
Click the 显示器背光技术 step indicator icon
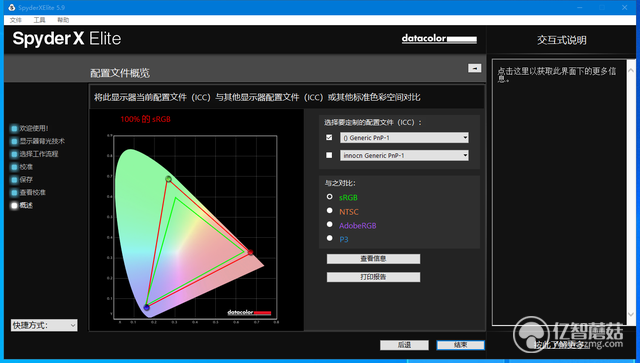14,141
